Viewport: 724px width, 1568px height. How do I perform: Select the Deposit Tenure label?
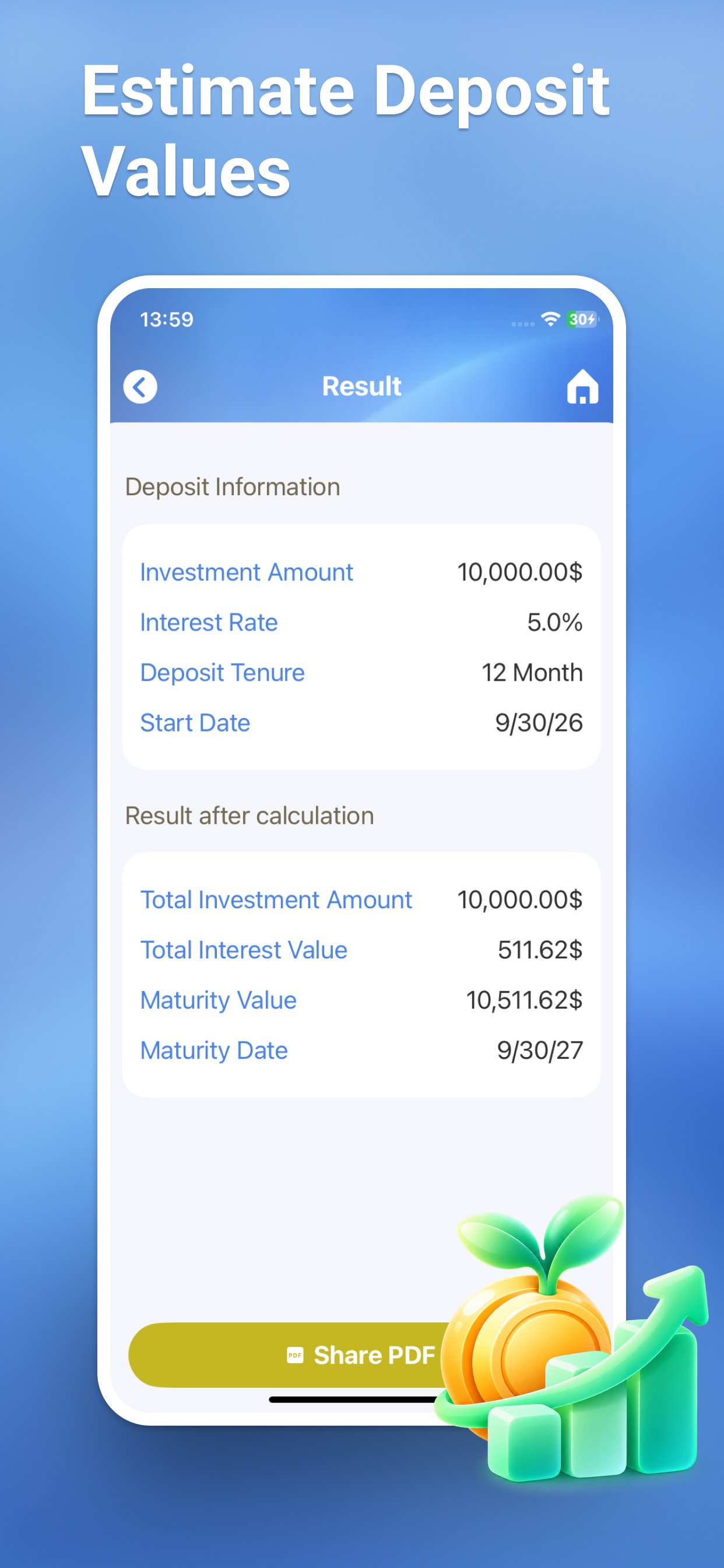(222, 673)
